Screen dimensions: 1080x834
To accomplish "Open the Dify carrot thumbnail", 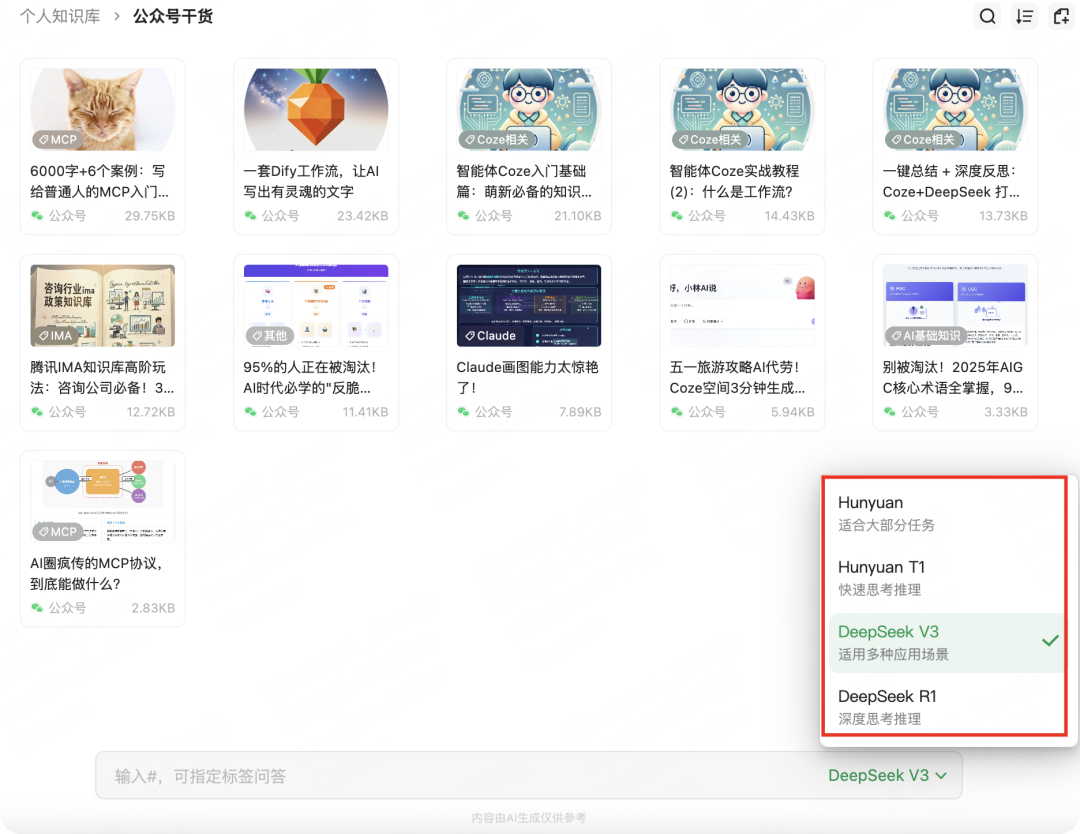I will pyautogui.click(x=315, y=109).
